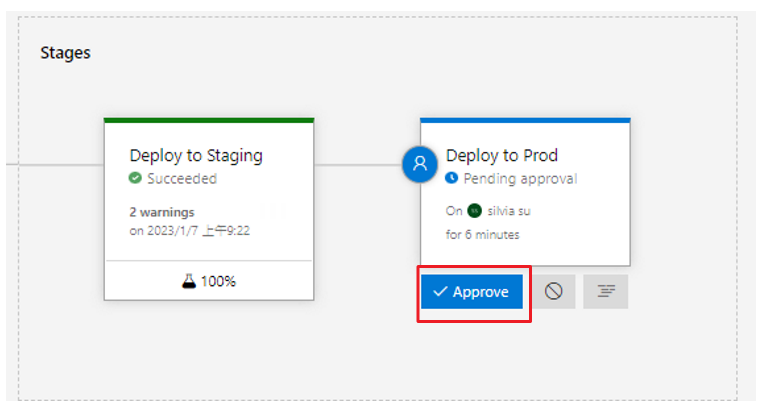Open stage logs via the lines icon
The image size is (769, 419).
point(605,292)
